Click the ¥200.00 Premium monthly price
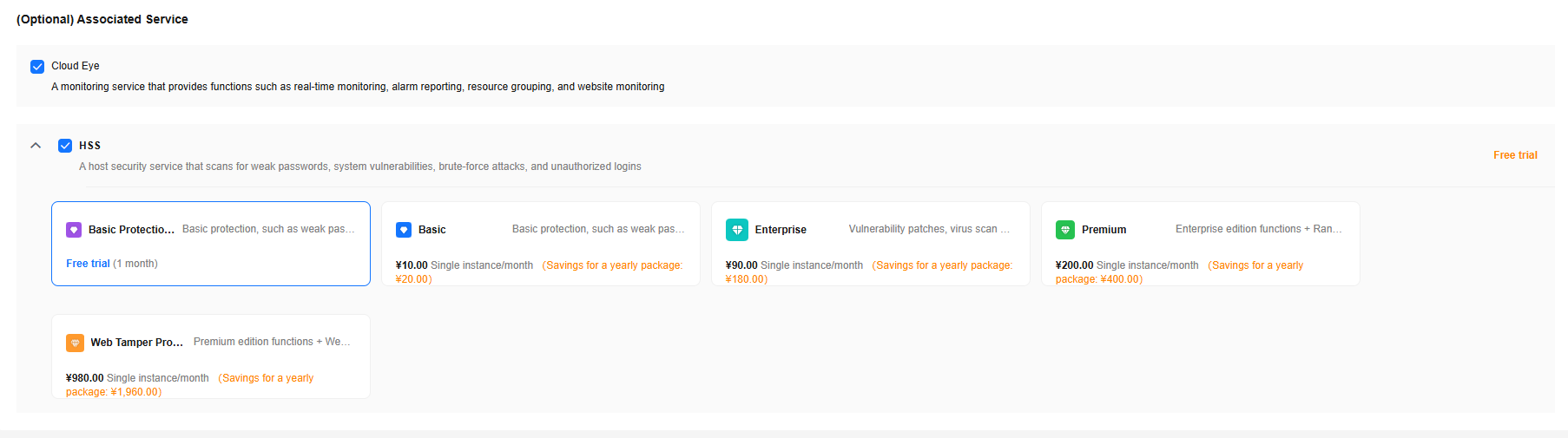 [x=1127, y=265]
